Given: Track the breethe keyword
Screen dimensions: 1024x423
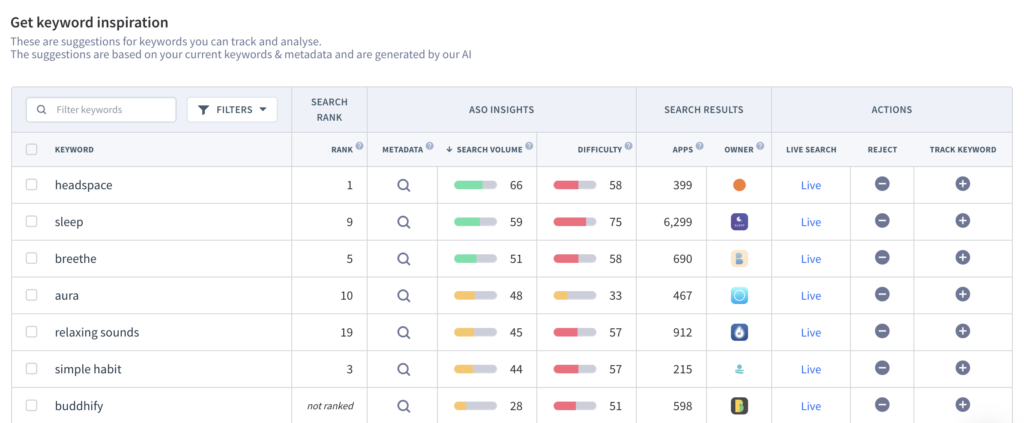Looking at the screenshot, I should 962,258.
